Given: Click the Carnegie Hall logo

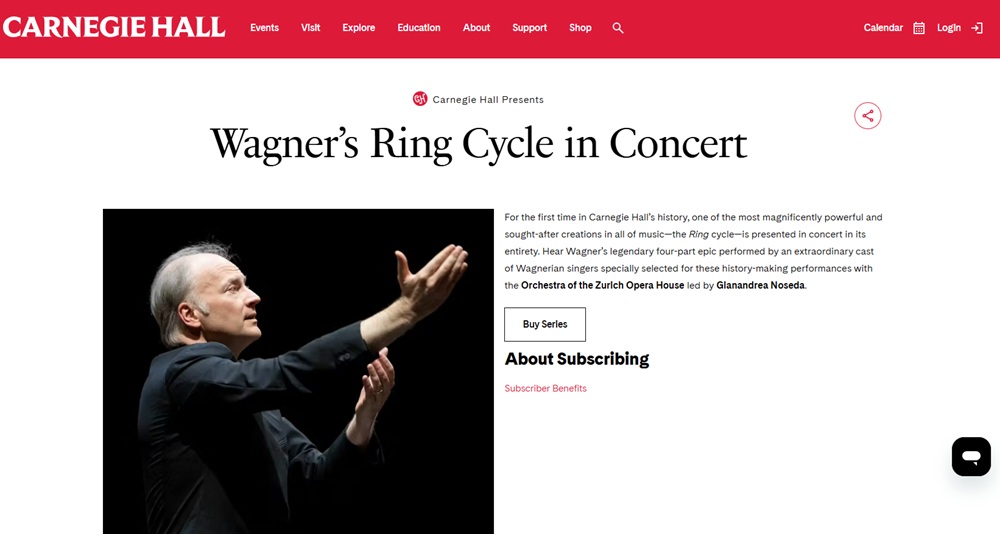Looking at the screenshot, I should [114, 27].
